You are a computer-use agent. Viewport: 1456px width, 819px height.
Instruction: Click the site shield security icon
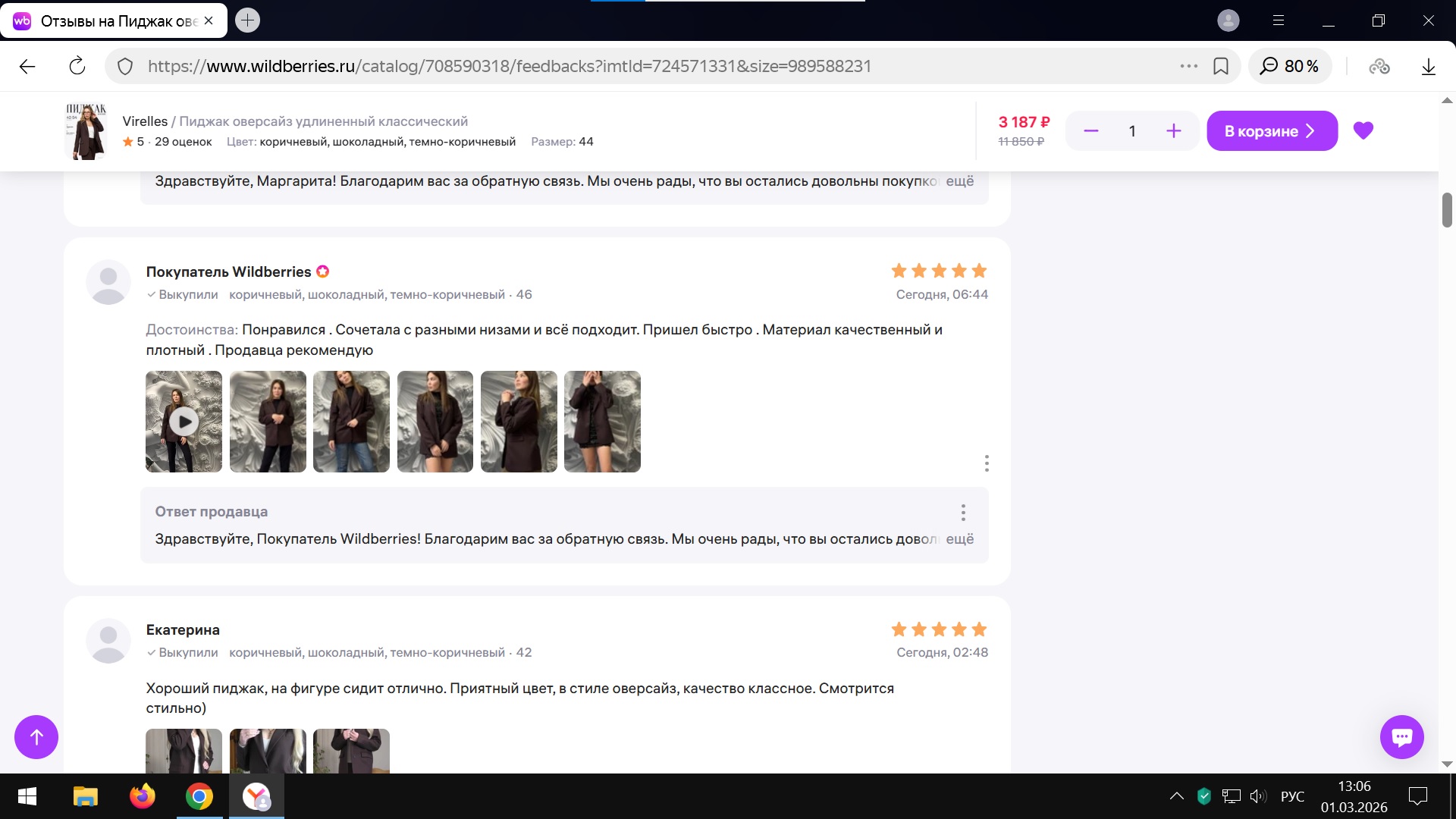tap(126, 67)
